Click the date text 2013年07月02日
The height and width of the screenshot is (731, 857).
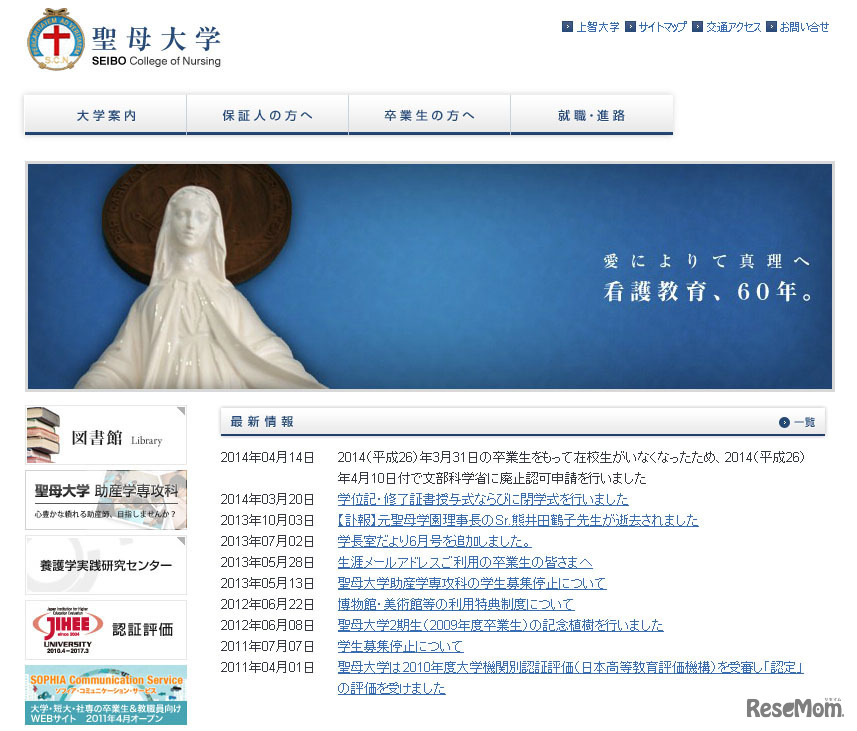[267, 541]
